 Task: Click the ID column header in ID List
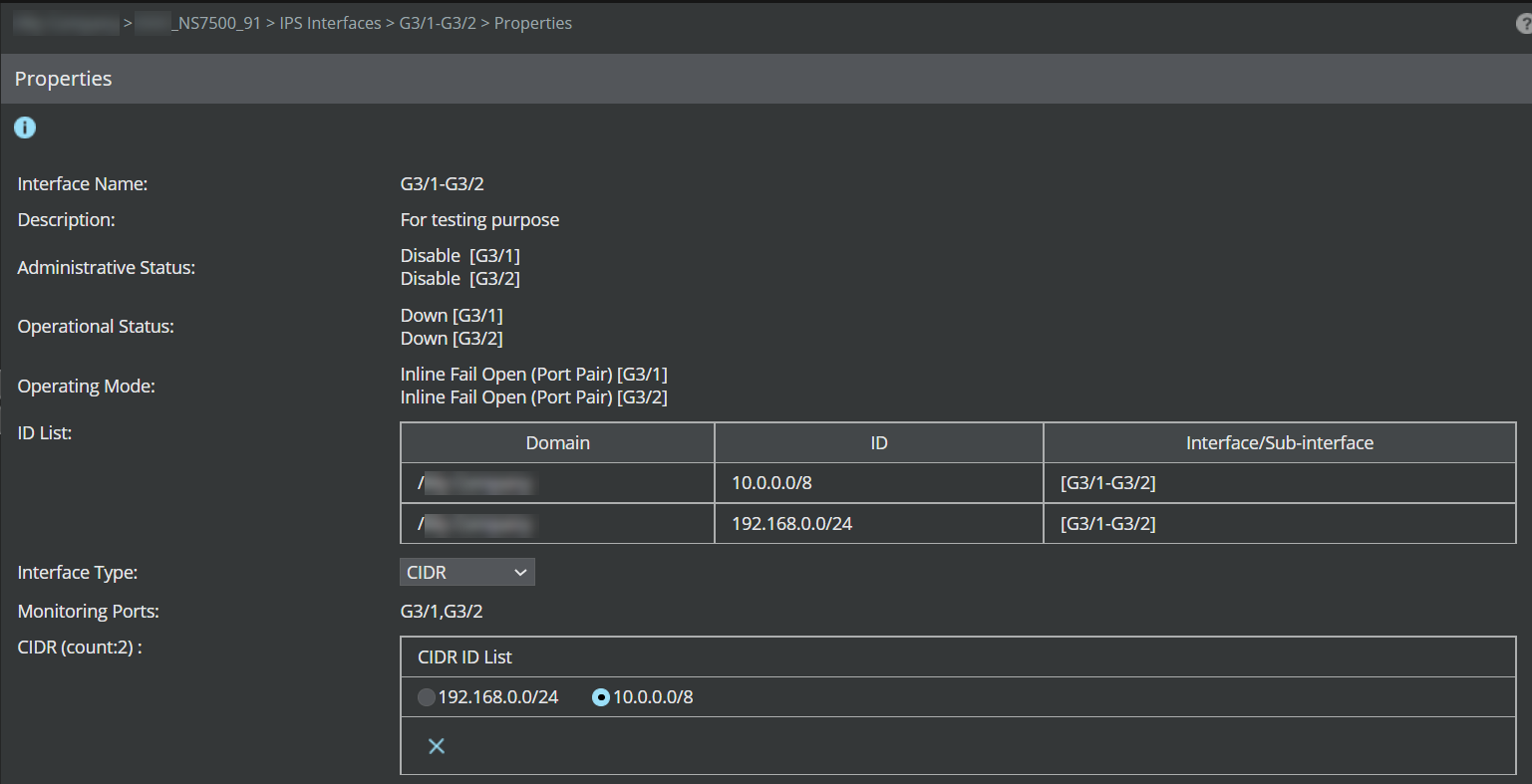[879, 443]
